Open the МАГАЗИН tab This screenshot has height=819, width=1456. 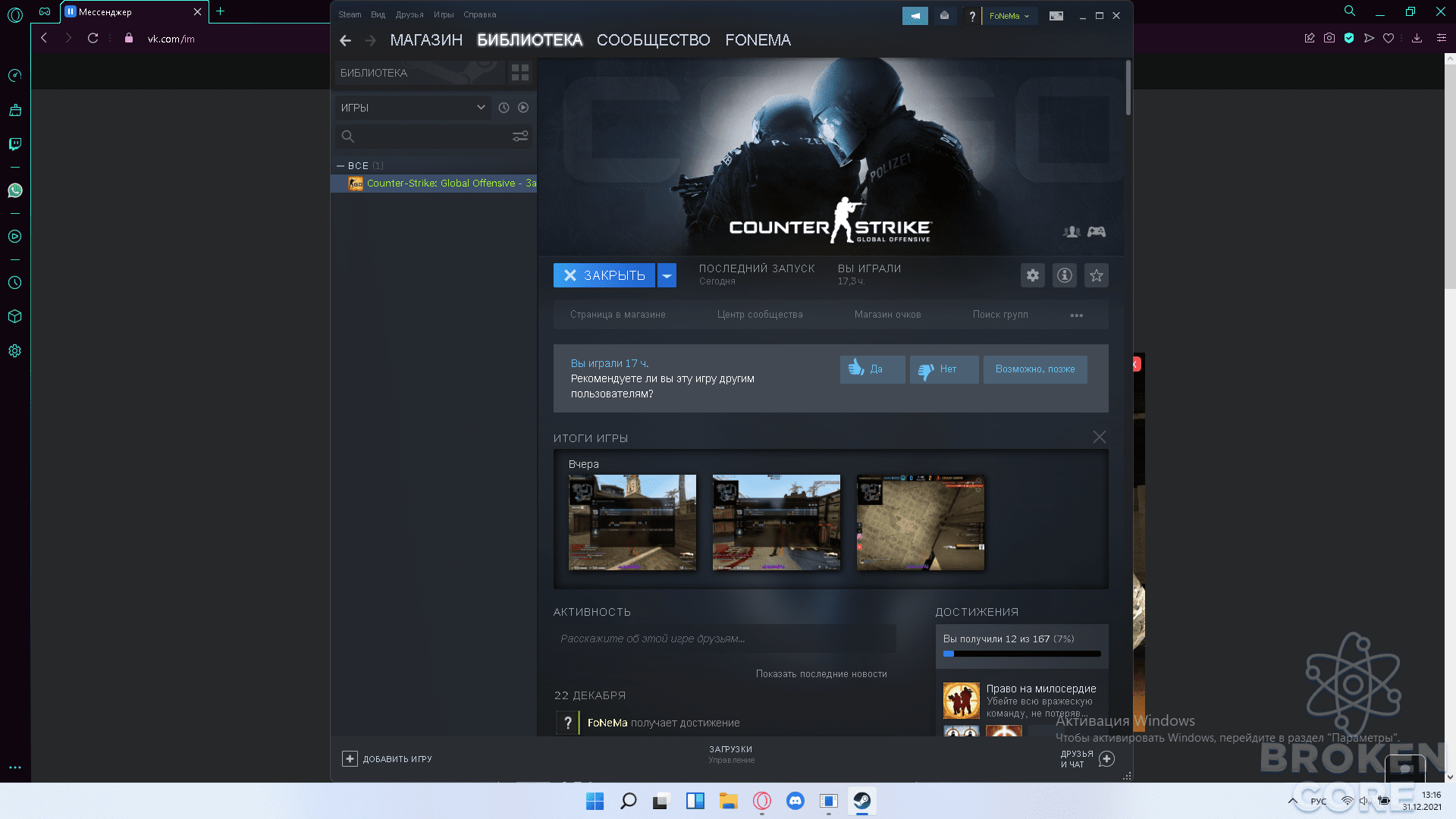426,40
